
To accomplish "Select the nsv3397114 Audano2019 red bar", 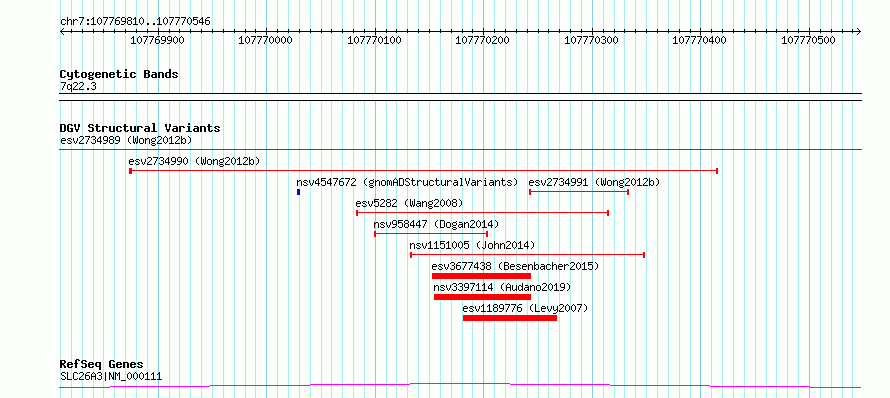I will [x=482, y=297].
